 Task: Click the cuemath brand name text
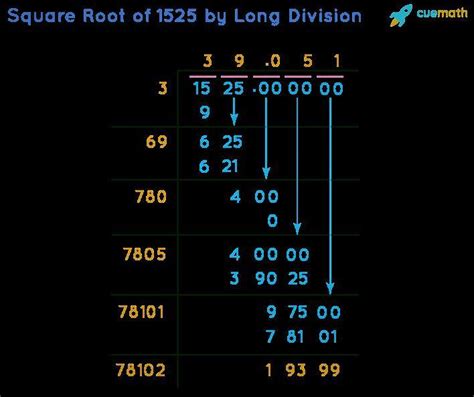click(442, 13)
